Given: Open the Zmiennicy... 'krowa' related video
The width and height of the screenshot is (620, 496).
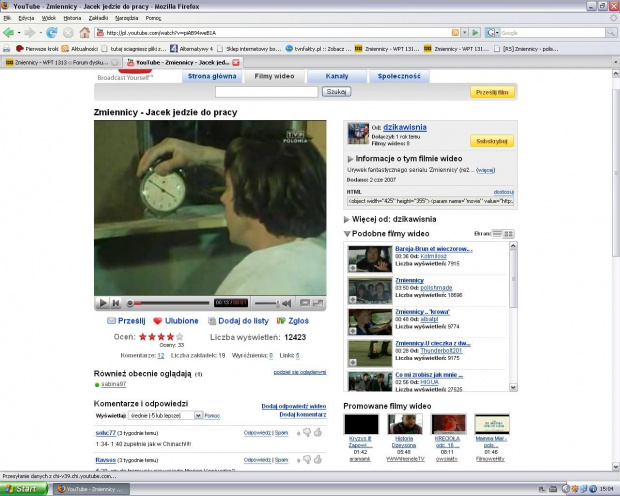Looking at the screenshot, I should (x=422, y=312).
